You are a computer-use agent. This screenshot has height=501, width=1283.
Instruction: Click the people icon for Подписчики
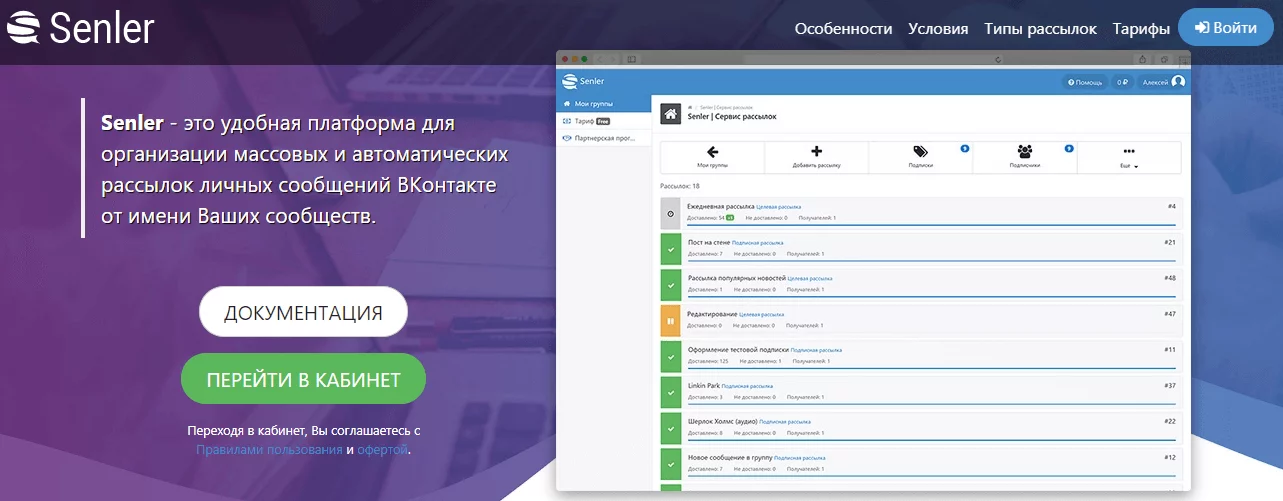click(x=1024, y=152)
